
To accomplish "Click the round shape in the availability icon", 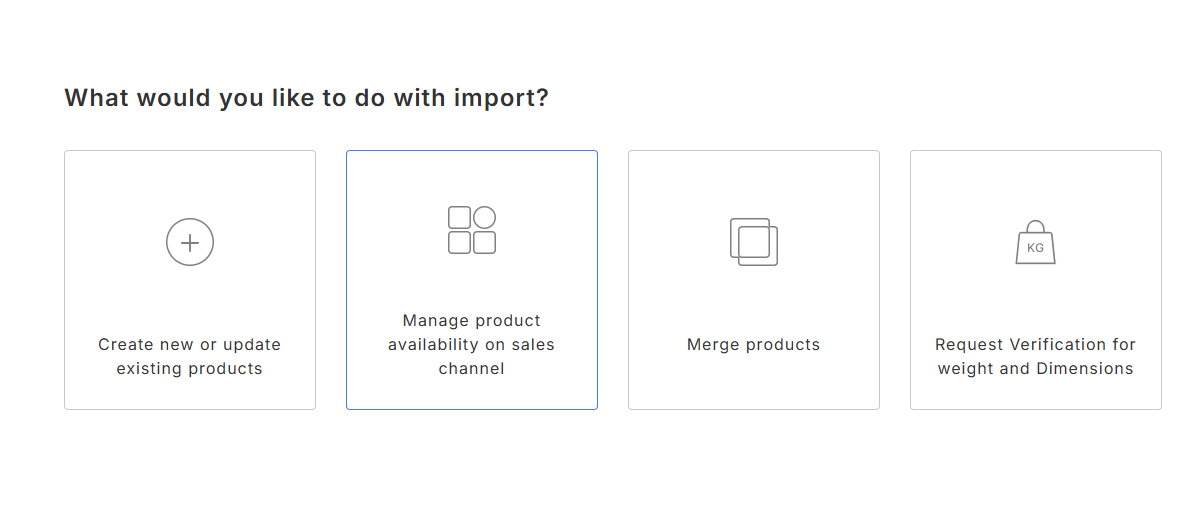I will (484, 217).
